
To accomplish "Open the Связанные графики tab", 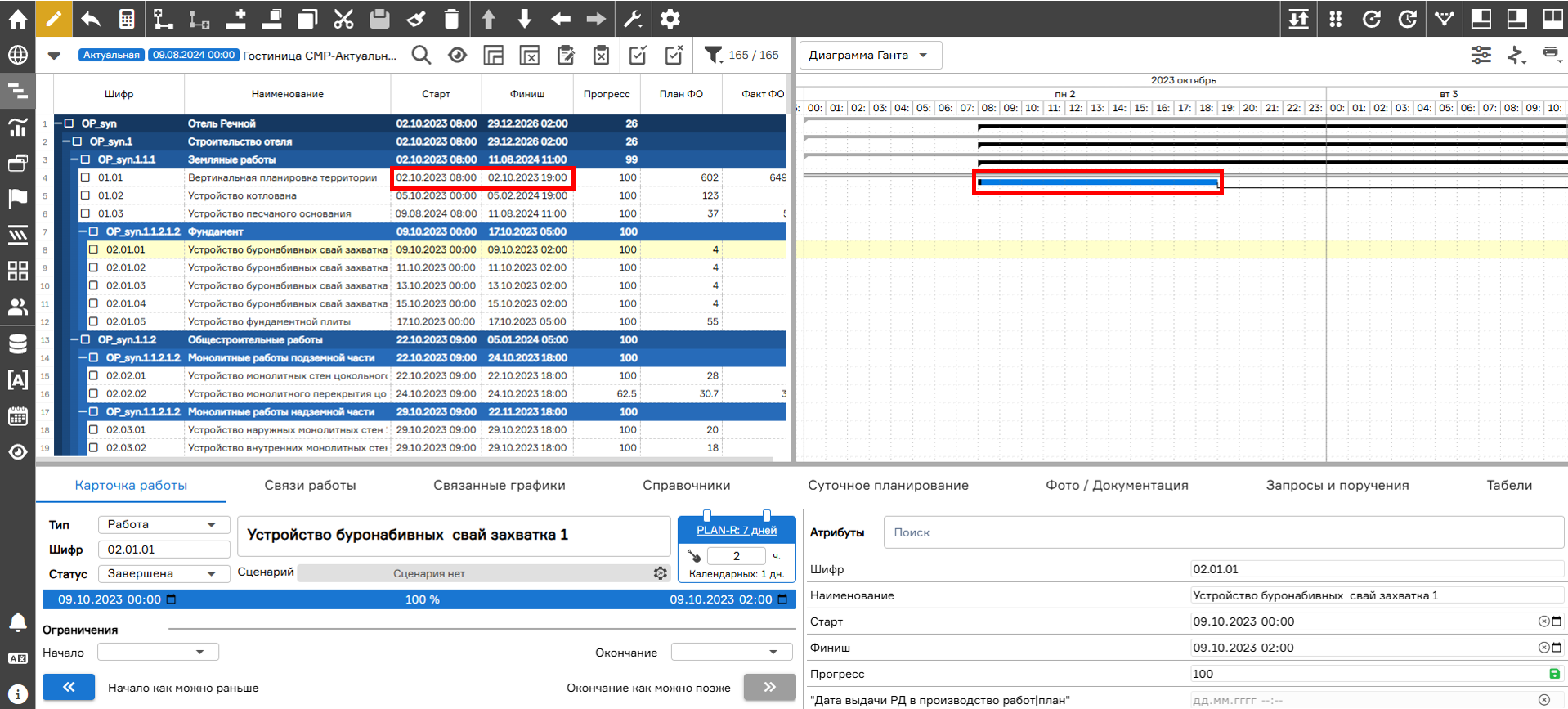I will (499, 485).
